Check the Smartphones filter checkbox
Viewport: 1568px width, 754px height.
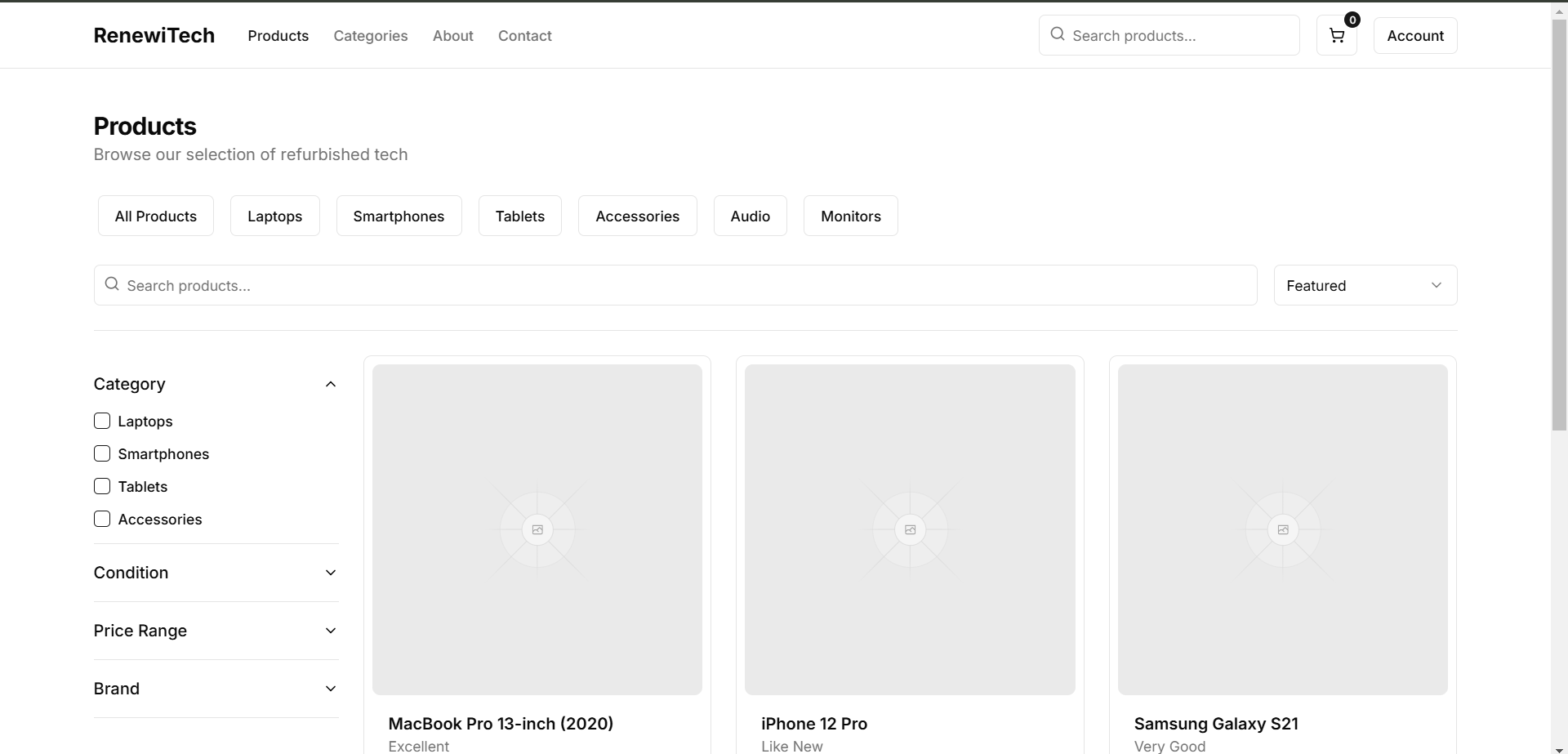click(101, 453)
